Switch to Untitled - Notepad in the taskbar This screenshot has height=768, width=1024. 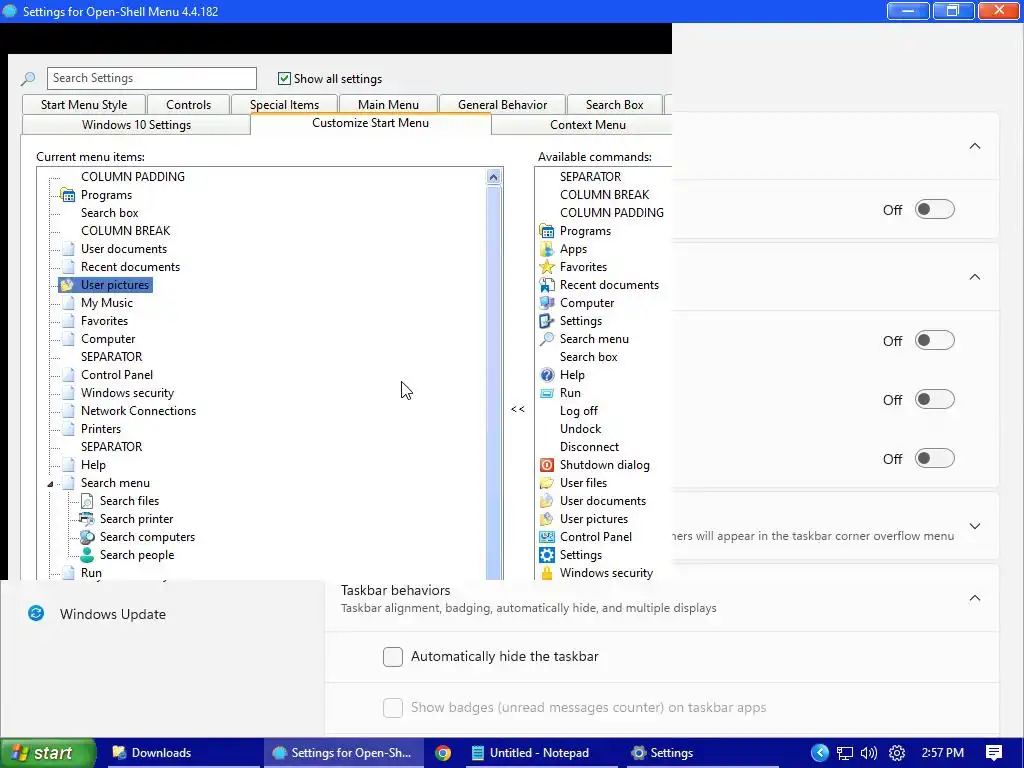[x=541, y=753]
